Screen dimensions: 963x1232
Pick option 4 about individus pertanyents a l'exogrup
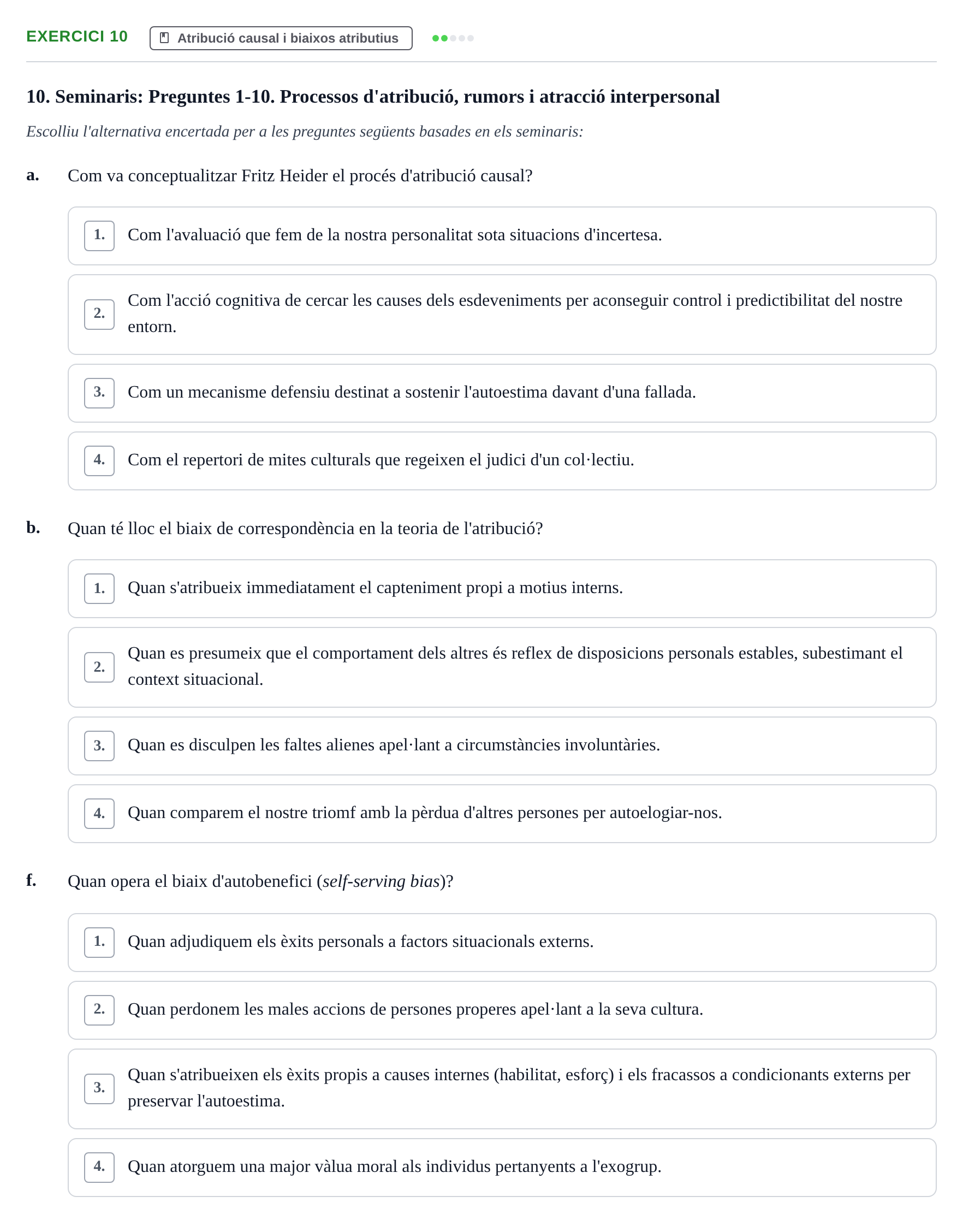[x=502, y=1167]
